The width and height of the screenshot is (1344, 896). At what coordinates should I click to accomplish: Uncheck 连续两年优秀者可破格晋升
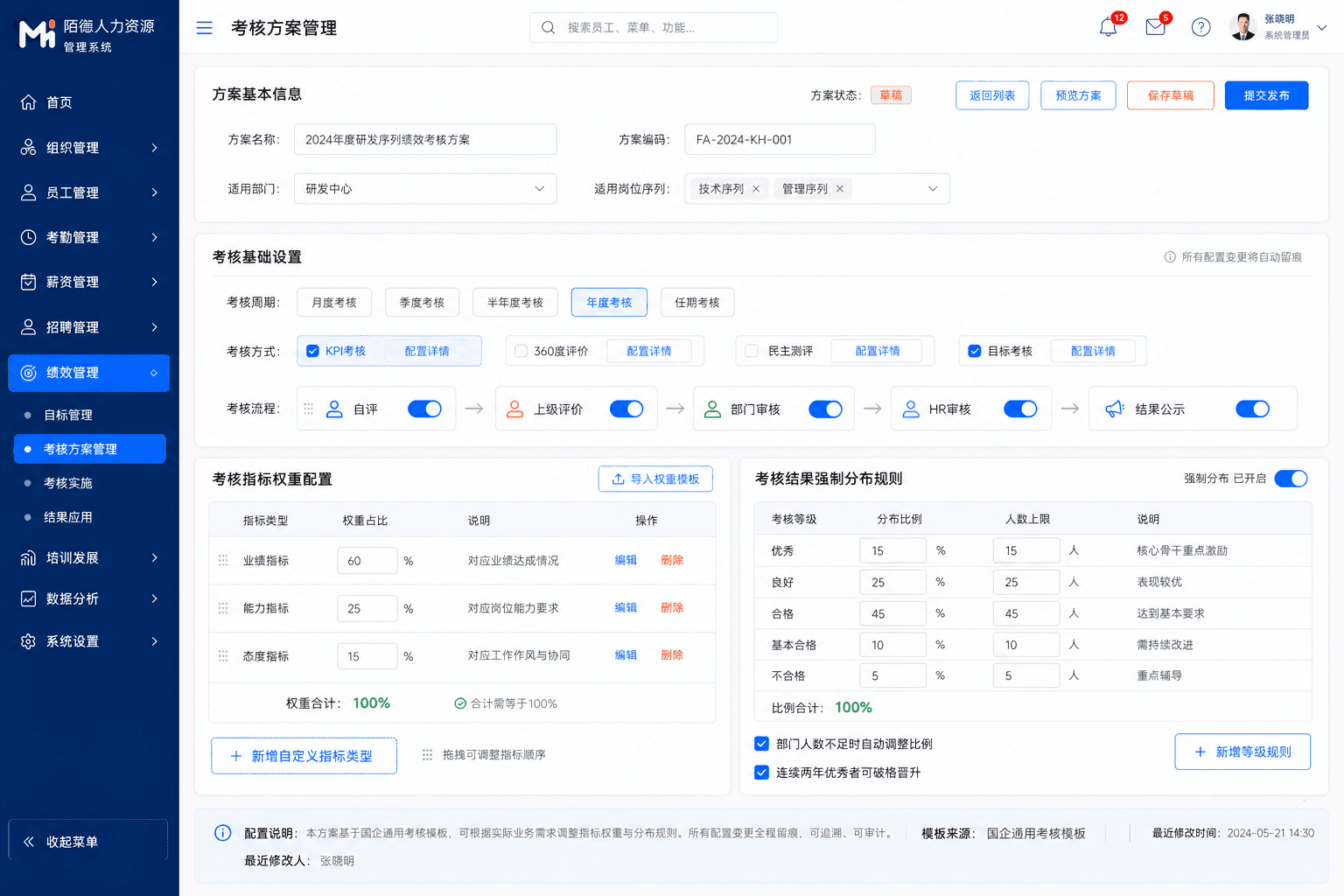pyautogui.click(x=761, y=773)
